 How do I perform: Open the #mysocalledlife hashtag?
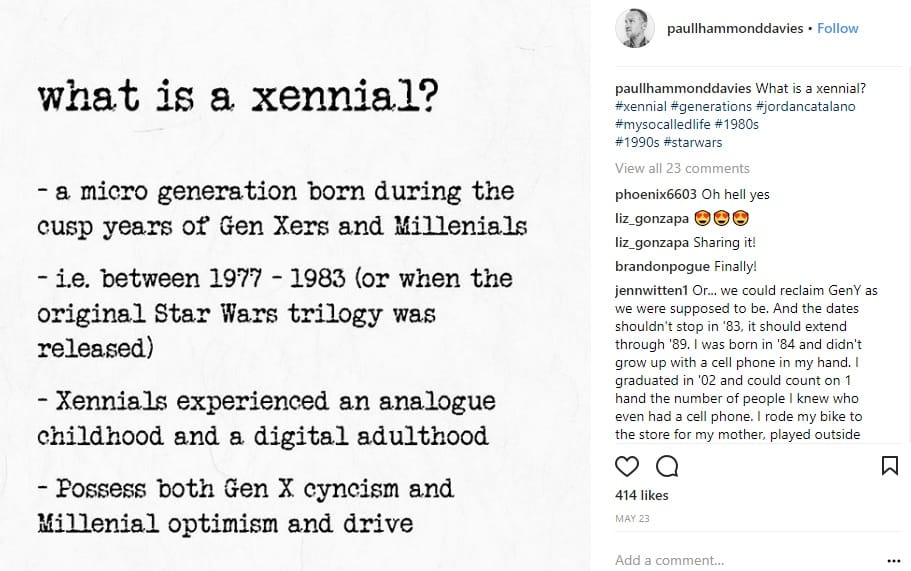pos(663,124)
